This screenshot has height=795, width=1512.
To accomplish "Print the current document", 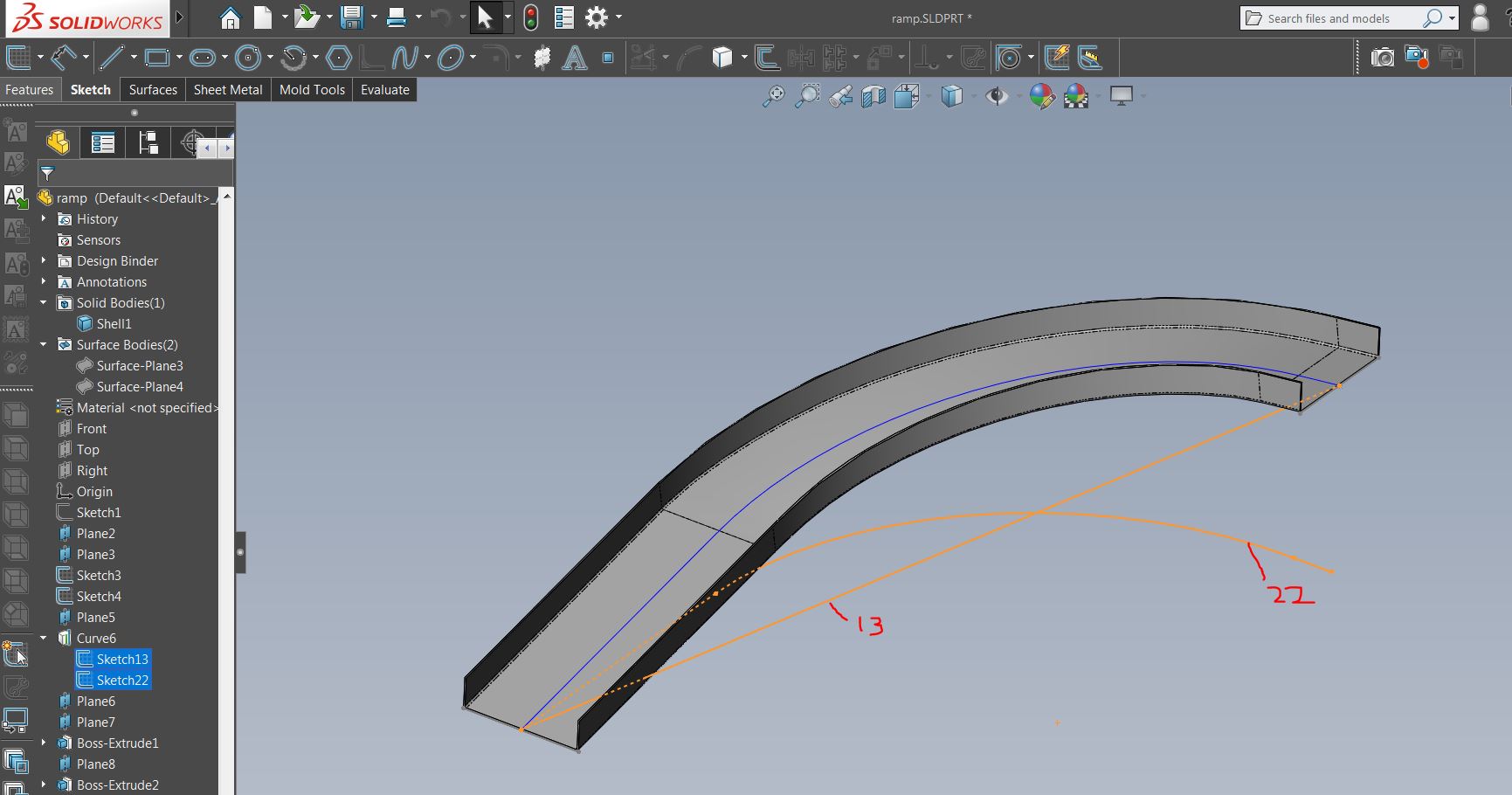I will [x=397, y=17].
